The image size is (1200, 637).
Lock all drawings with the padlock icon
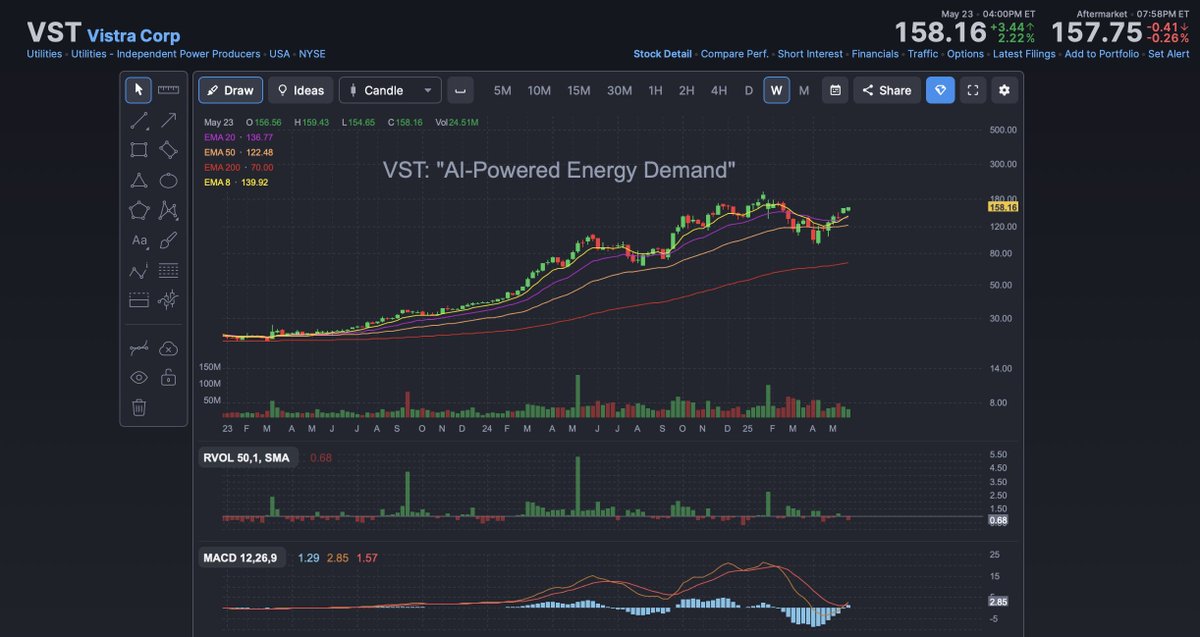click(x=168, y=377)
